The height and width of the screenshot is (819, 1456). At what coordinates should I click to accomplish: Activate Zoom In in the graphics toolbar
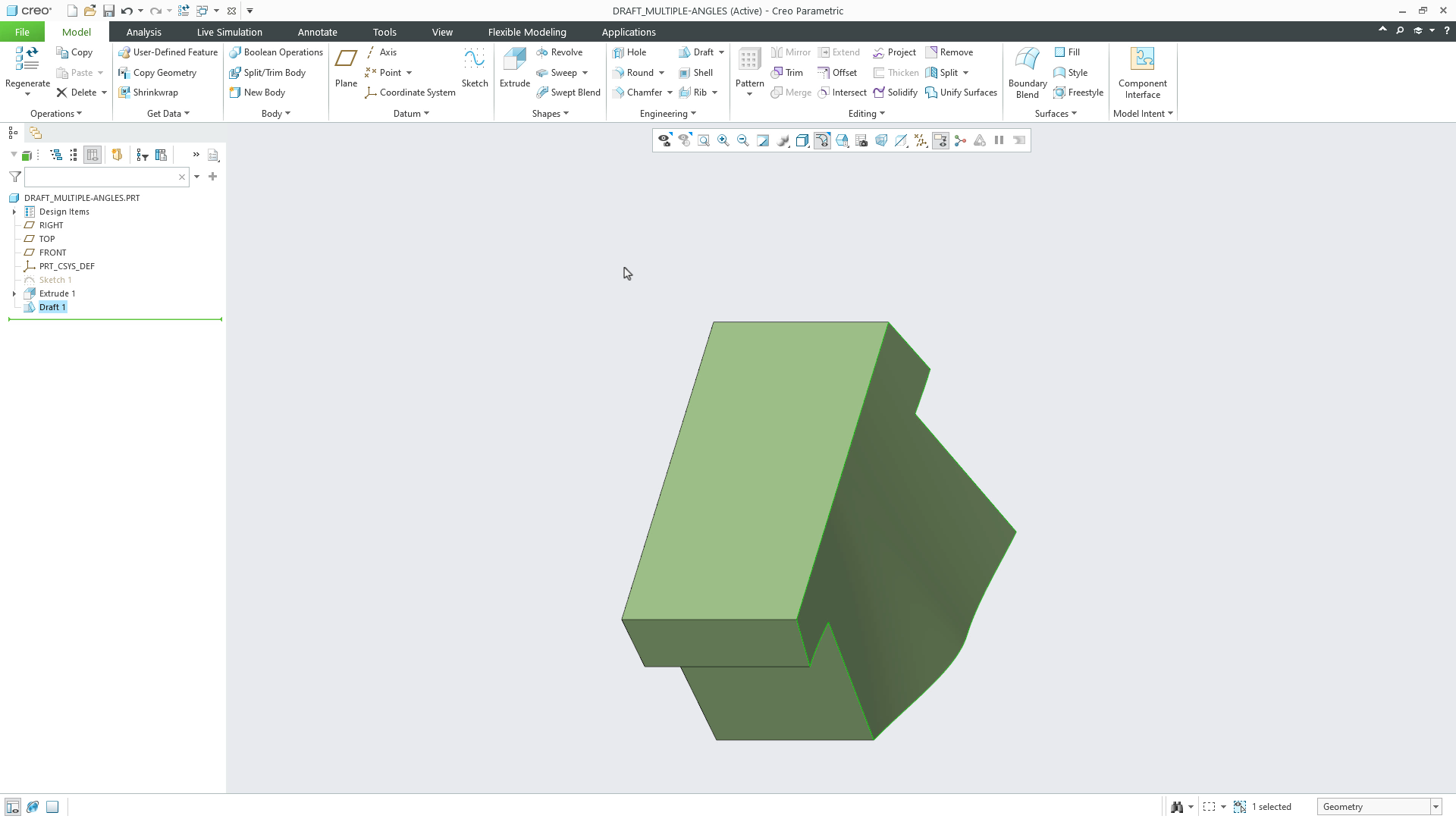click(723, 140)
